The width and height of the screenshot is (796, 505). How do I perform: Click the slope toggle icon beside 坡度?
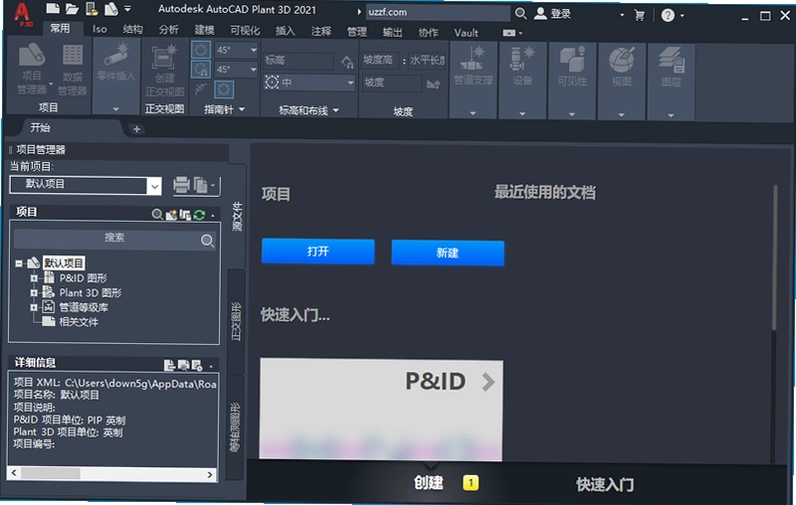[433, 84]
